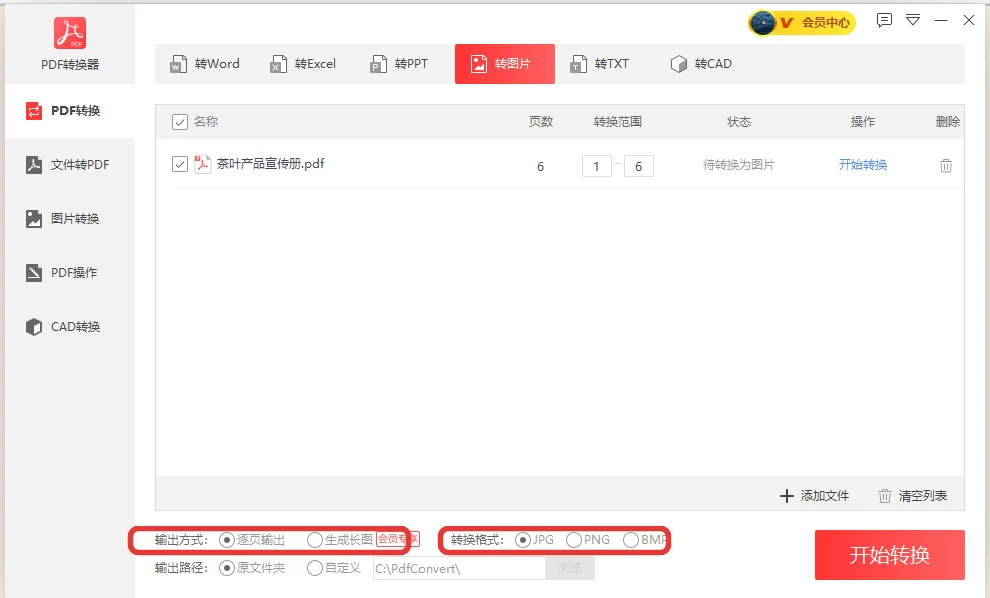
Task: Switch to the 转Excel tab
Action: pos(303,64)
